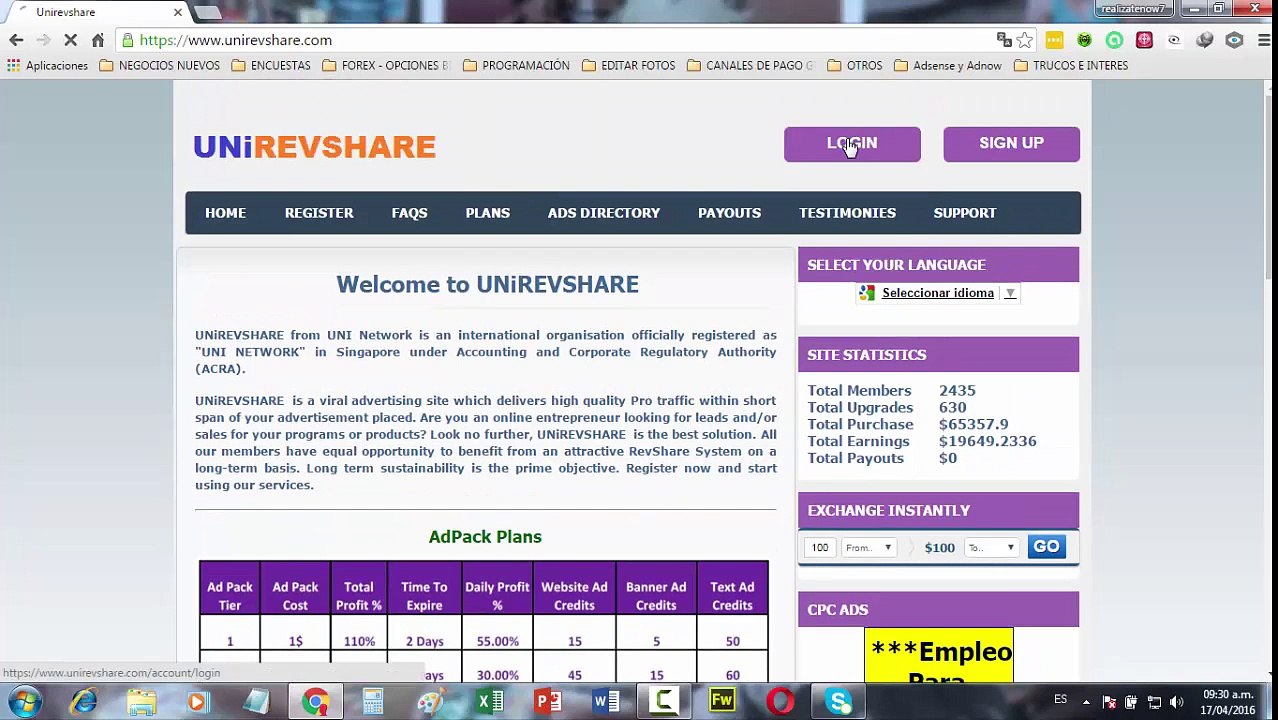Open the EDITAR FOTOS bookmark folder
Screen dimensions: 1278x720
click(628, 65)
